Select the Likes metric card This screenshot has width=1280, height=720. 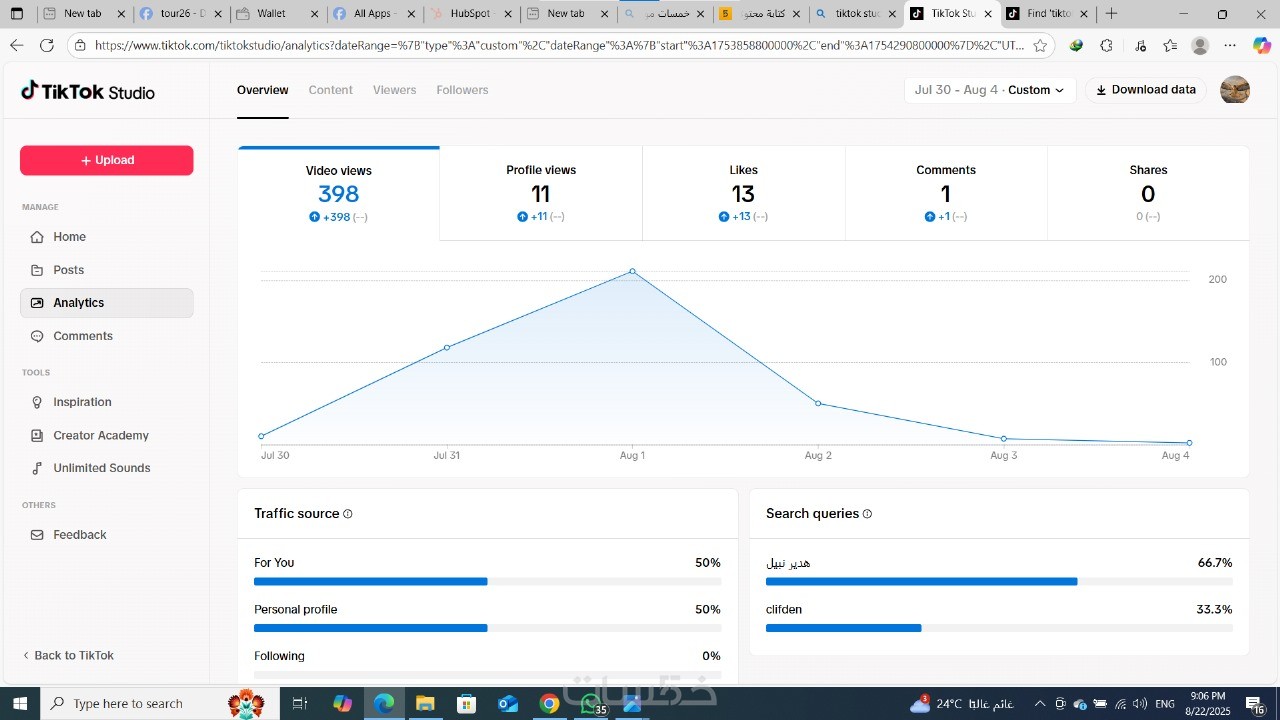tap(743, 193)
